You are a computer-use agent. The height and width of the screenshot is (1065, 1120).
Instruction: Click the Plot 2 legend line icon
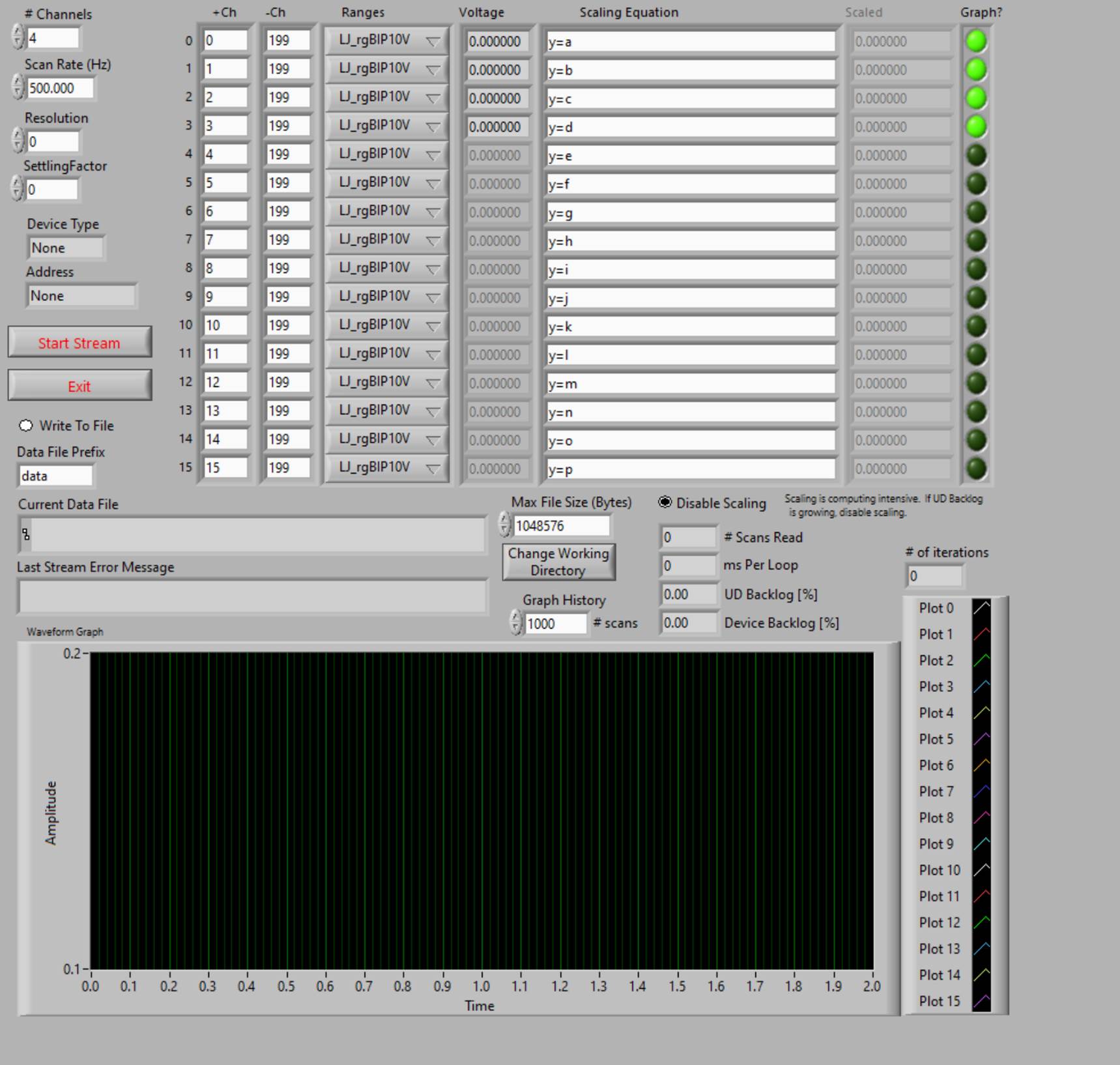pos(981,660)
